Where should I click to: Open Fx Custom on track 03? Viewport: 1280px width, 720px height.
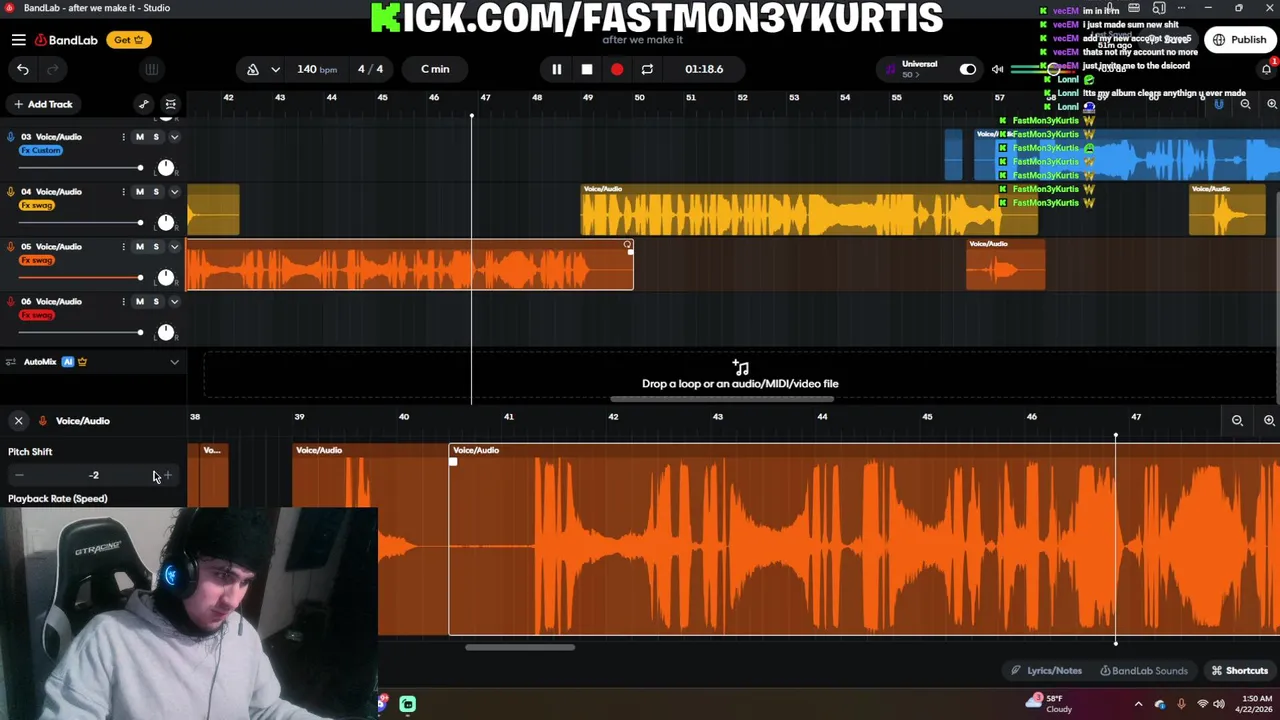(41, 150)
